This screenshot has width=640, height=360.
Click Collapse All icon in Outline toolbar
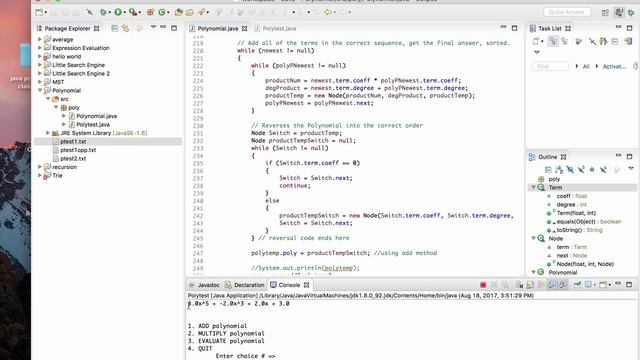point(548,169)
